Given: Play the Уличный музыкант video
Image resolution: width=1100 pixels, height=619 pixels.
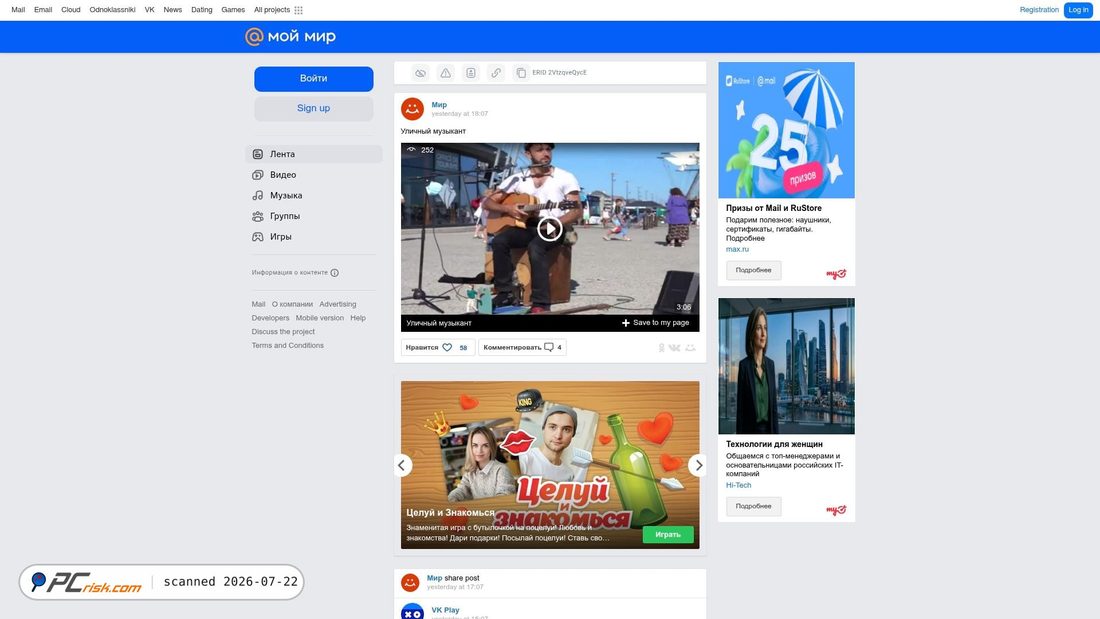Looking at the screenshot, I should pos(549,229).
